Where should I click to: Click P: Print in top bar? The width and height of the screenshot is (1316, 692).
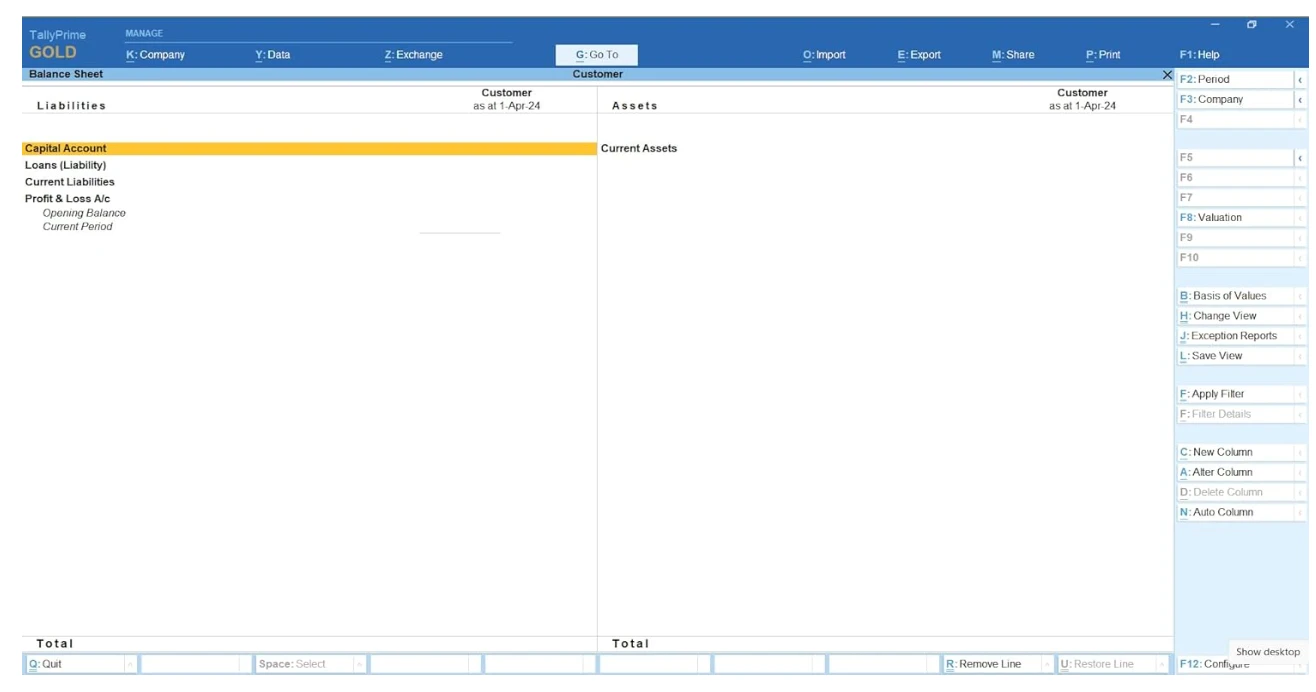tap(1103, 55)
